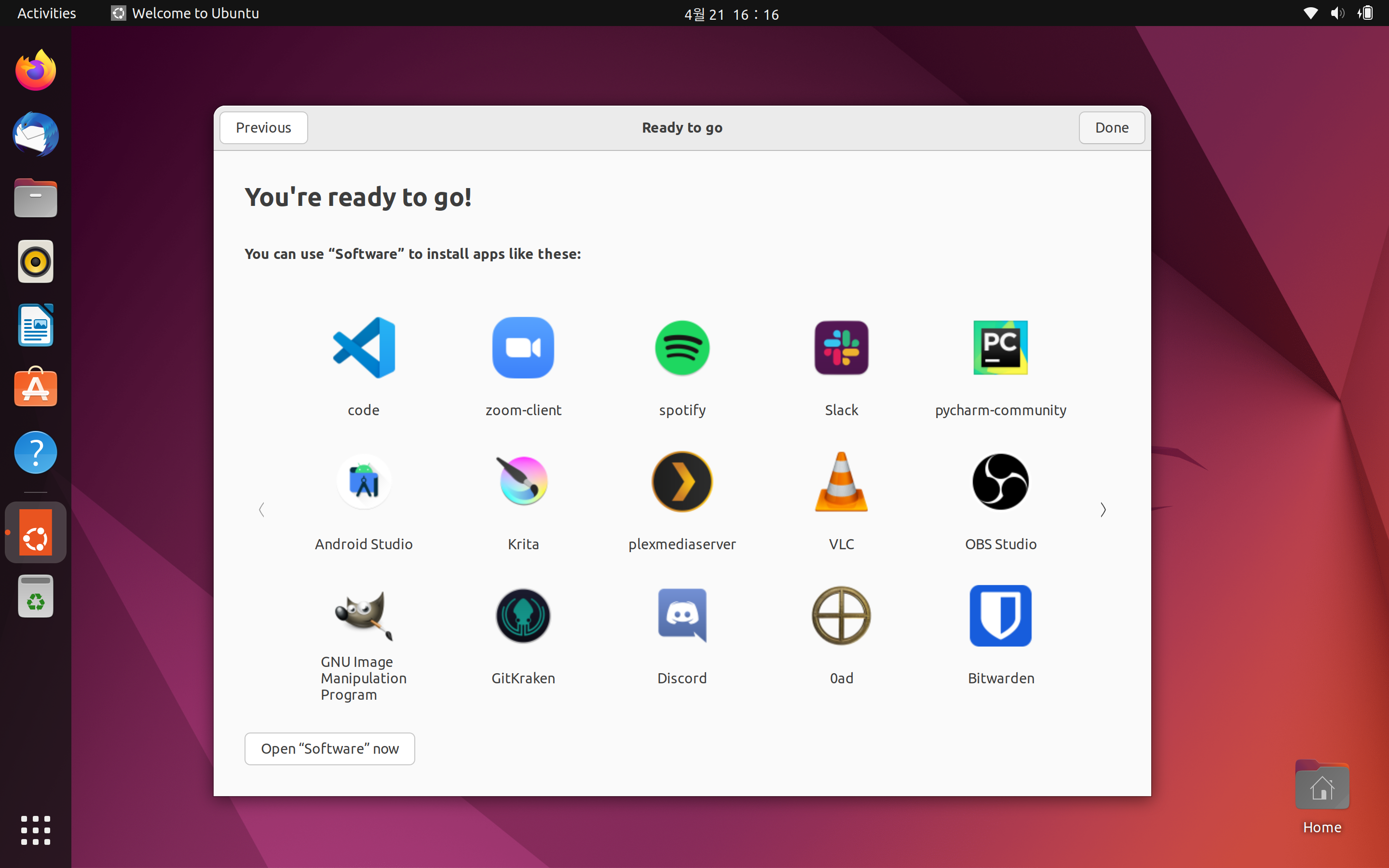This screenshot has height=868, width=1389.
Task: Pick the Krita app icon
Action: [x=523, y=481]
